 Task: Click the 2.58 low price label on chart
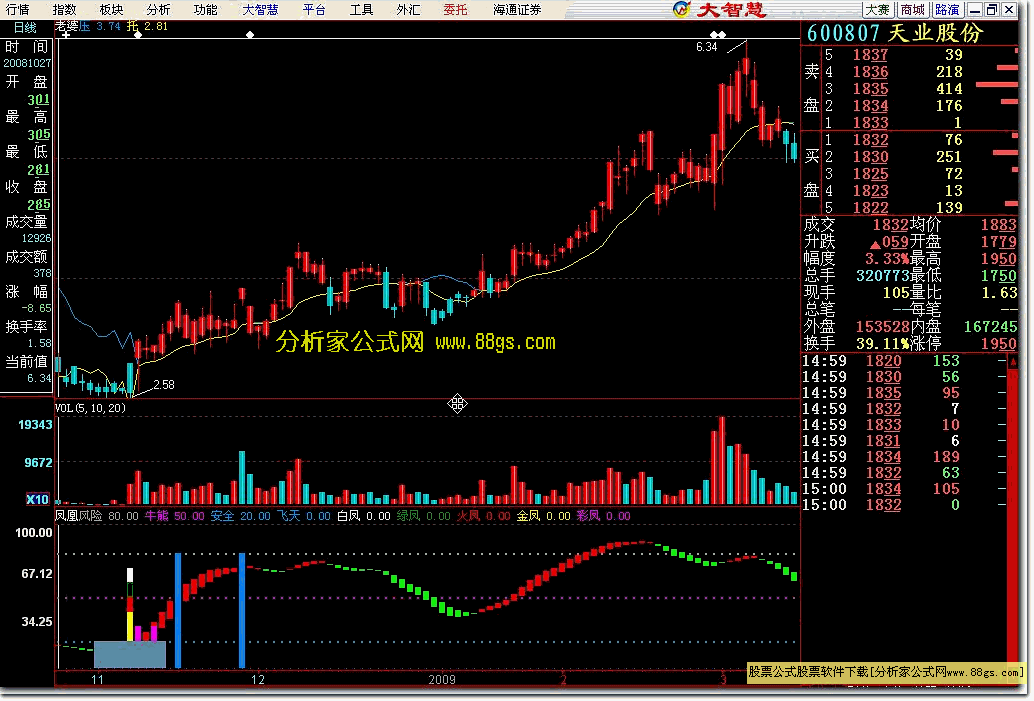coord(164,384)
